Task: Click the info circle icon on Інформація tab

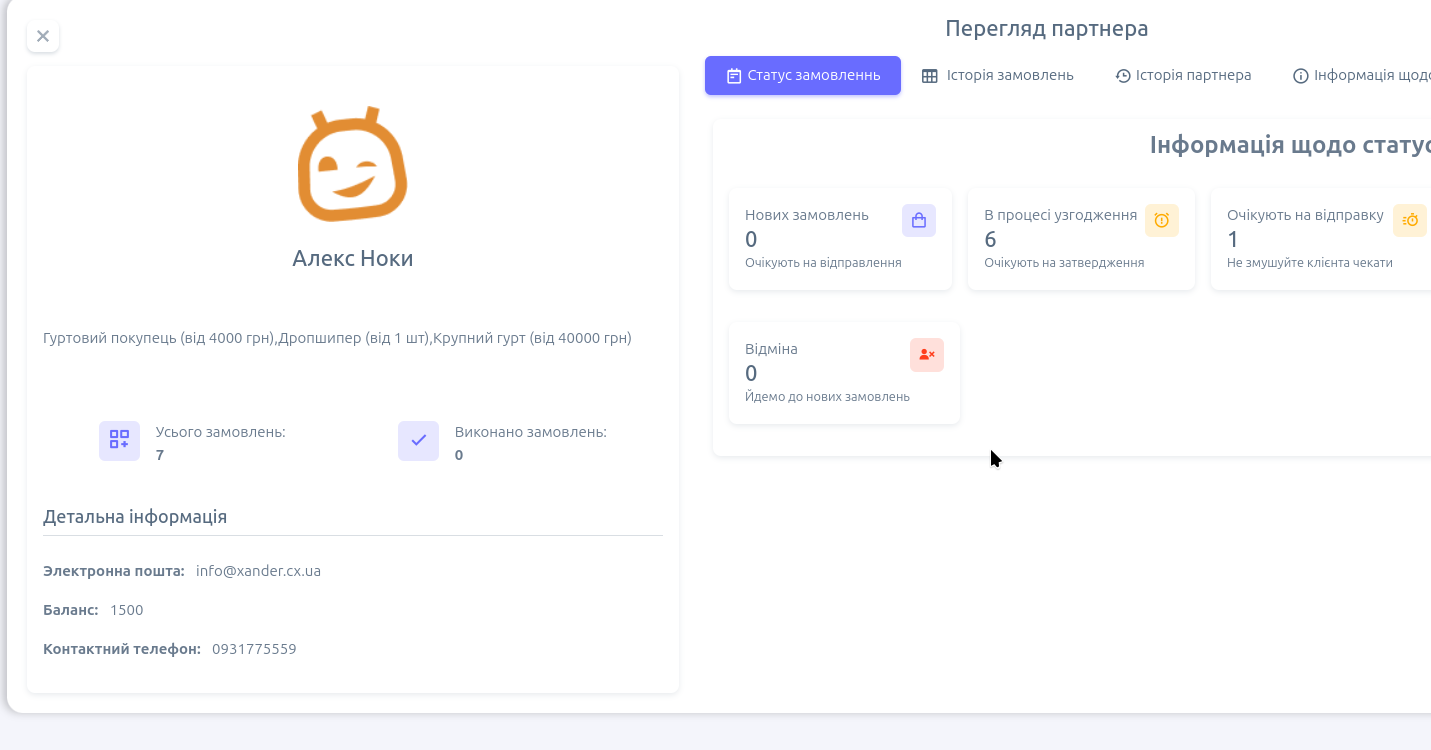Action: (x=1301, y=76)
